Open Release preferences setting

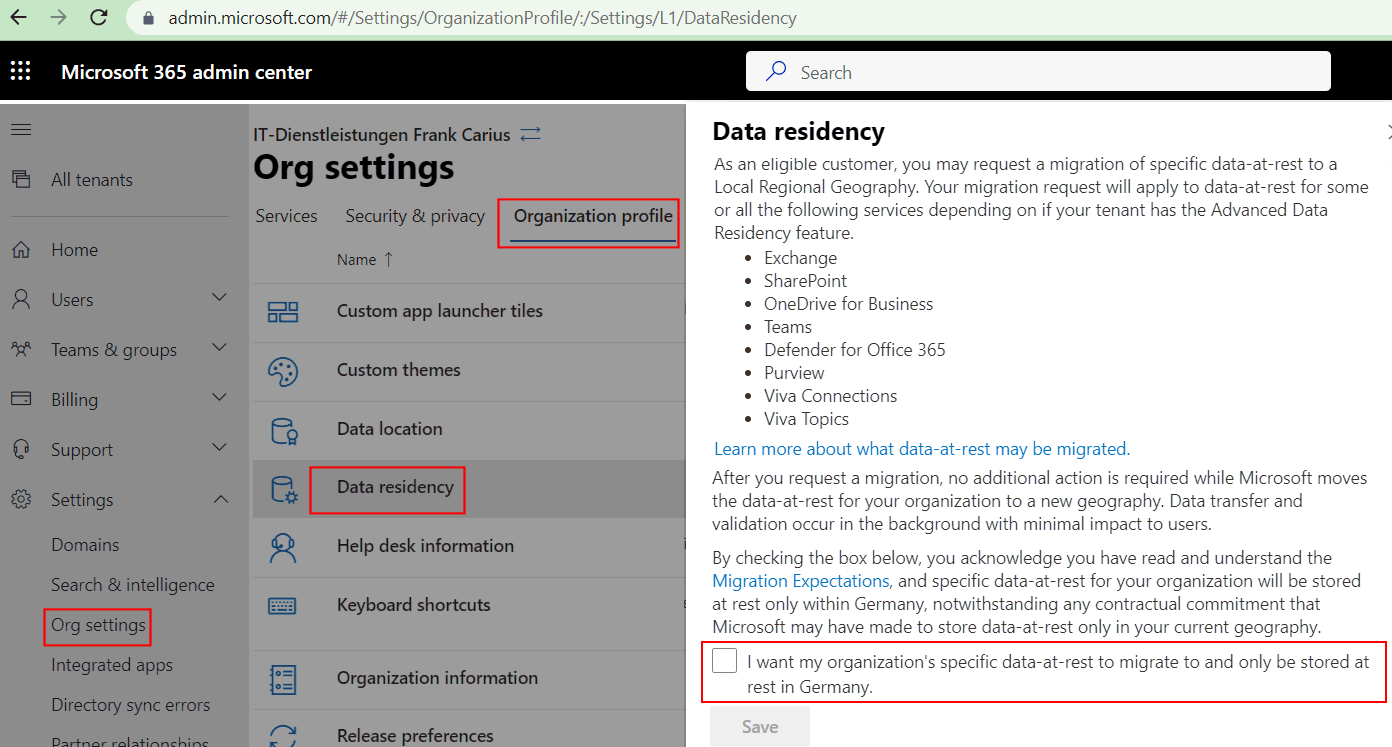(416, 736)
